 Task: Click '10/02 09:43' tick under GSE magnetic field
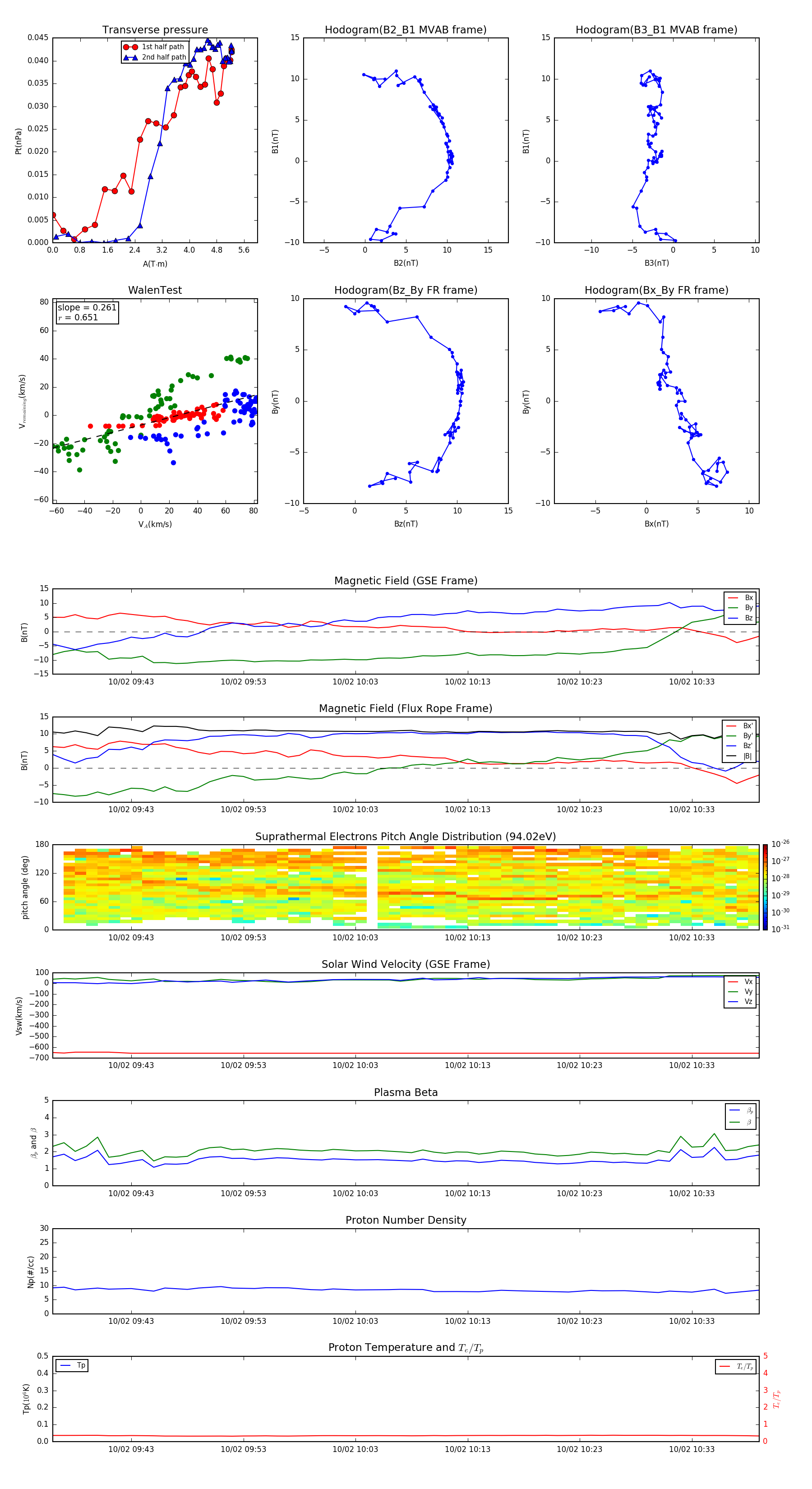coord(131,682)
